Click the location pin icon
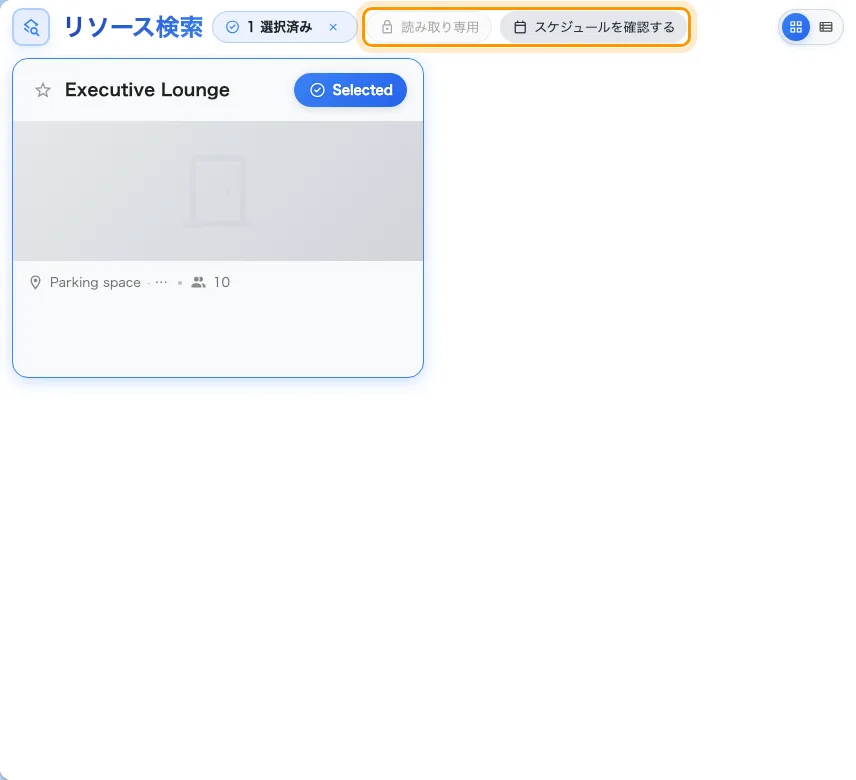 35,282
